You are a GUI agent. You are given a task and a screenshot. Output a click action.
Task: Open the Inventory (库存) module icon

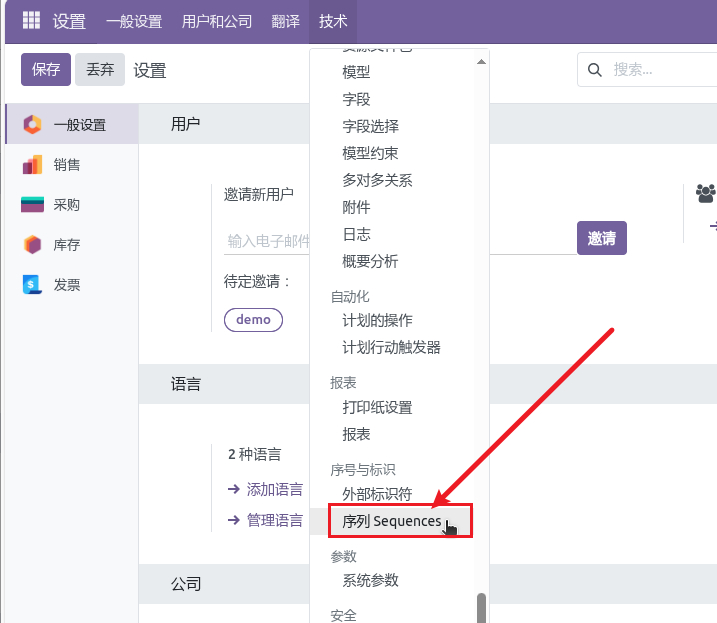tap(32, 245)
